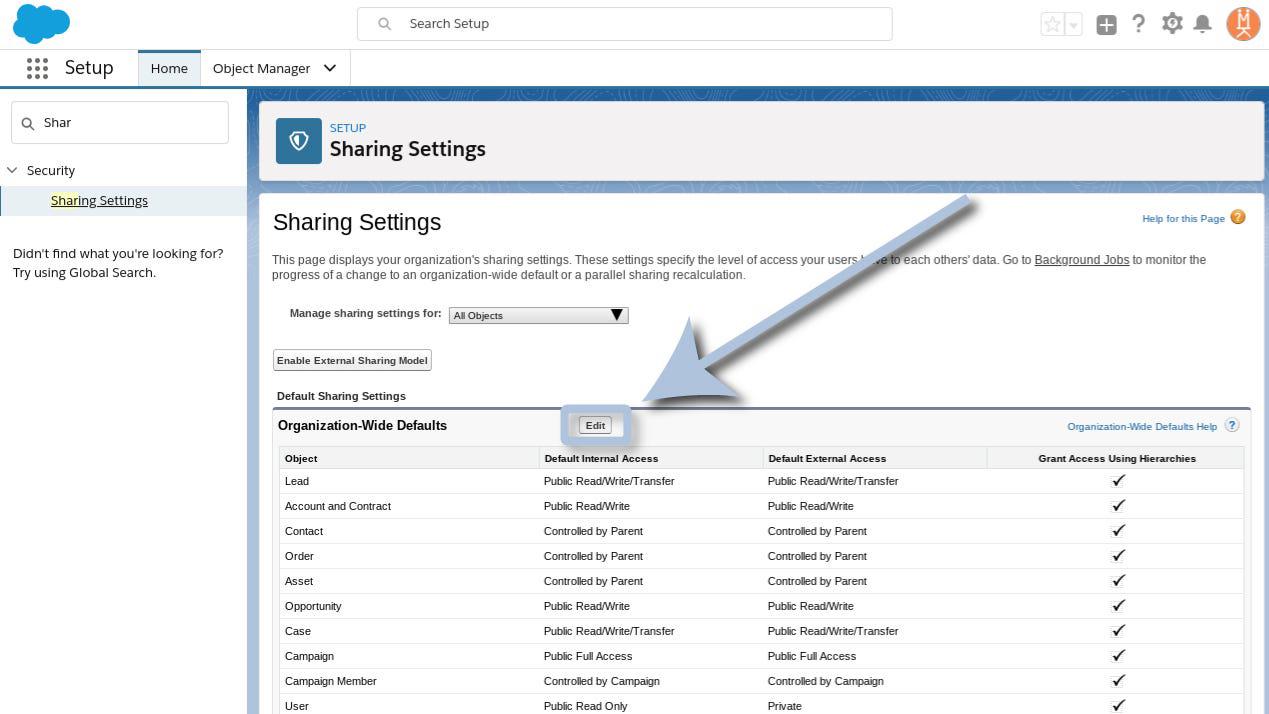Click the Organization-Wide Defaults help icon
1269x714 pixels.
tap(1232, 425)
